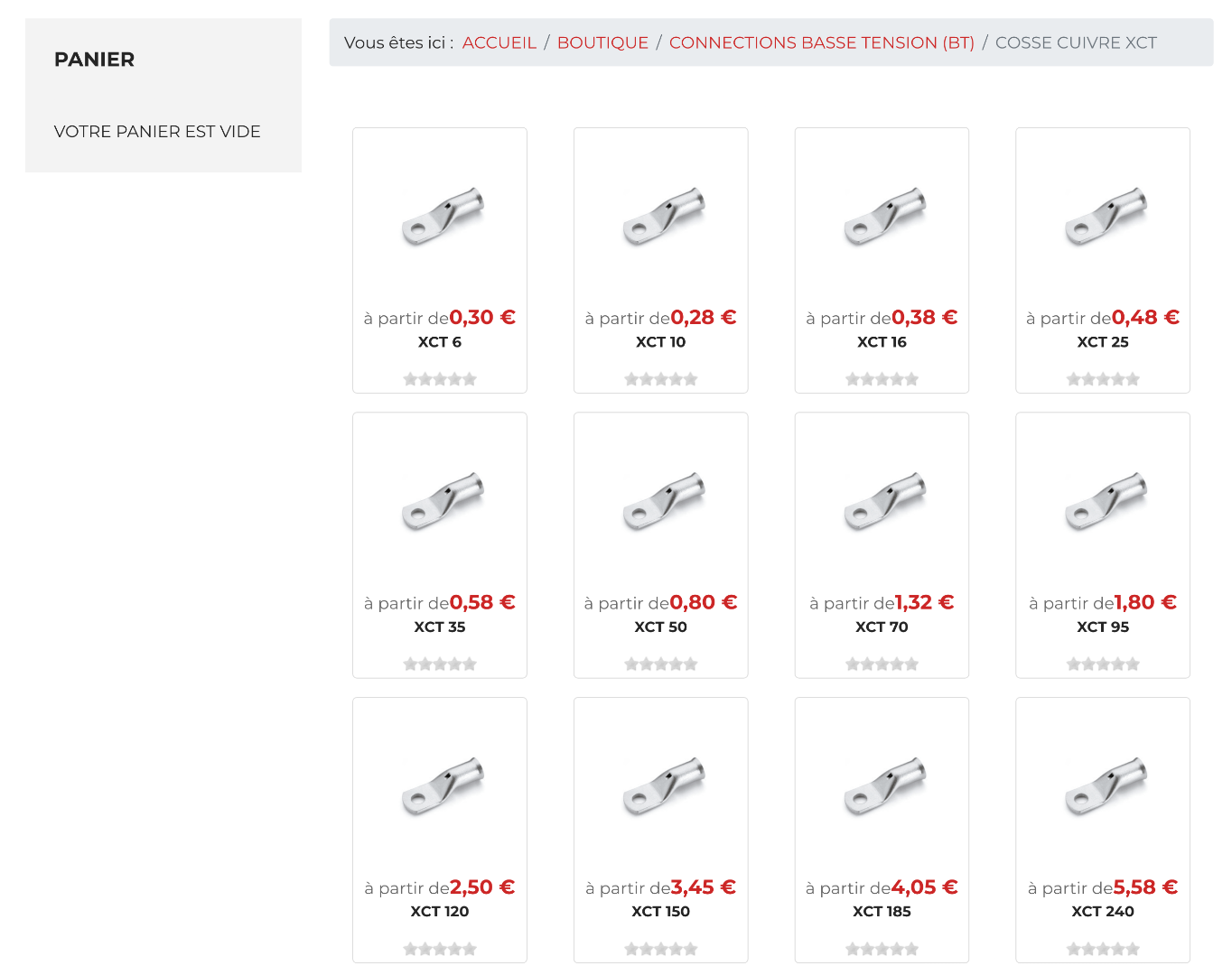The width and height of the screenshot is (1232, 975).
Task: Open the XCT 25 product title
Action: point(1103,342)
